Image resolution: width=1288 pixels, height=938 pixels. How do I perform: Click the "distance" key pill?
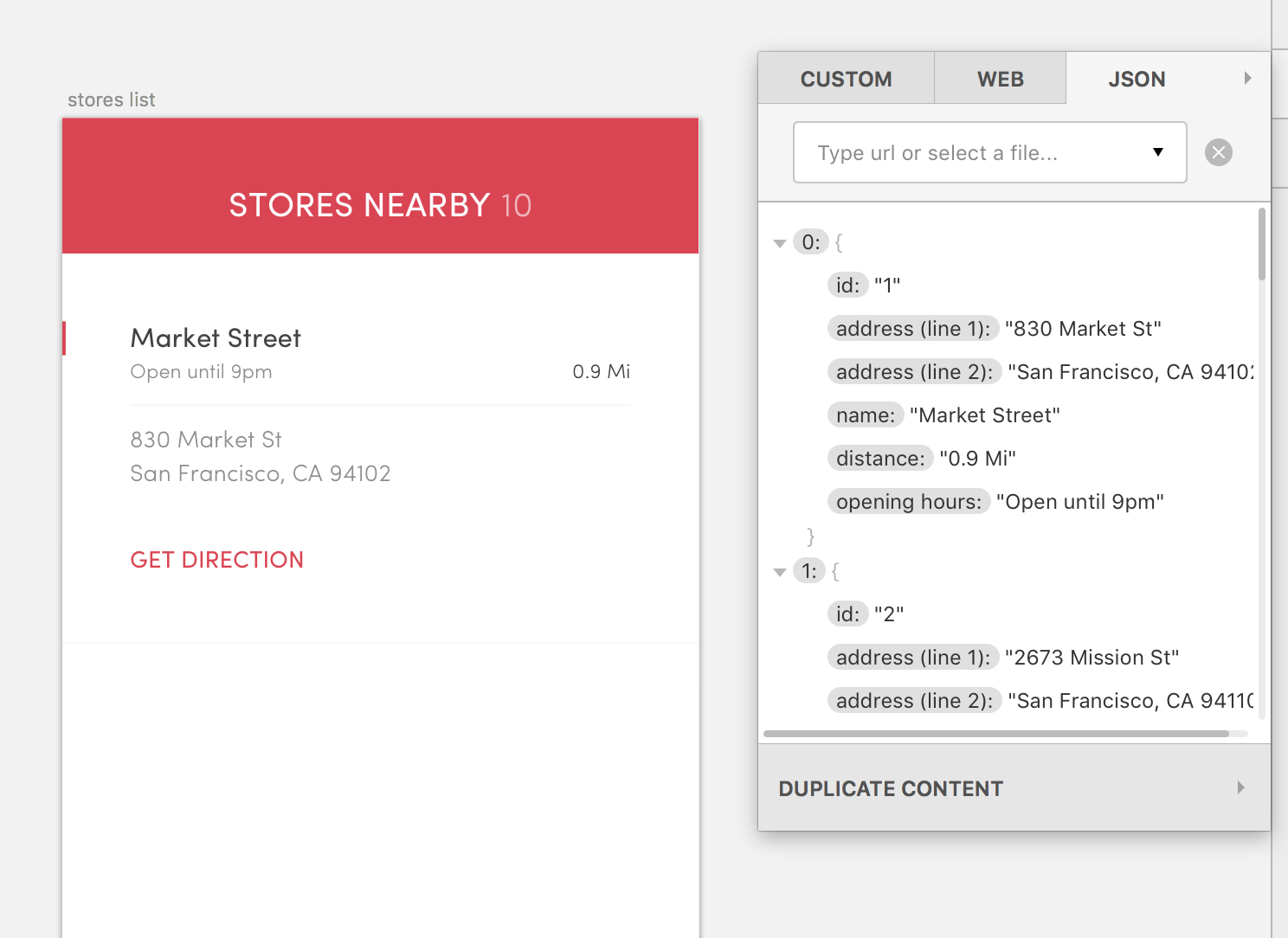tap(879, 458)
